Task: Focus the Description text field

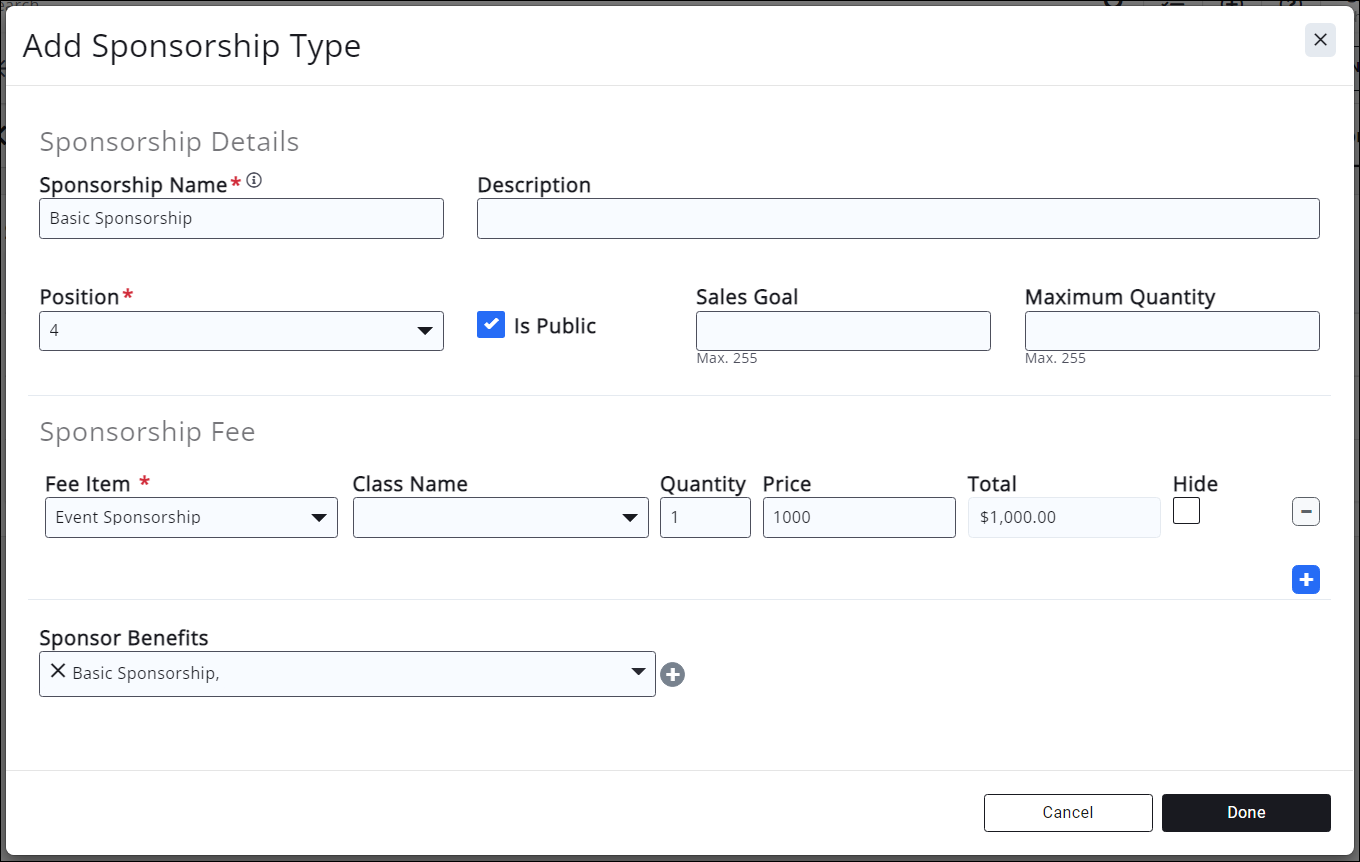Action: pyautogui.click(x=897, y=218)
